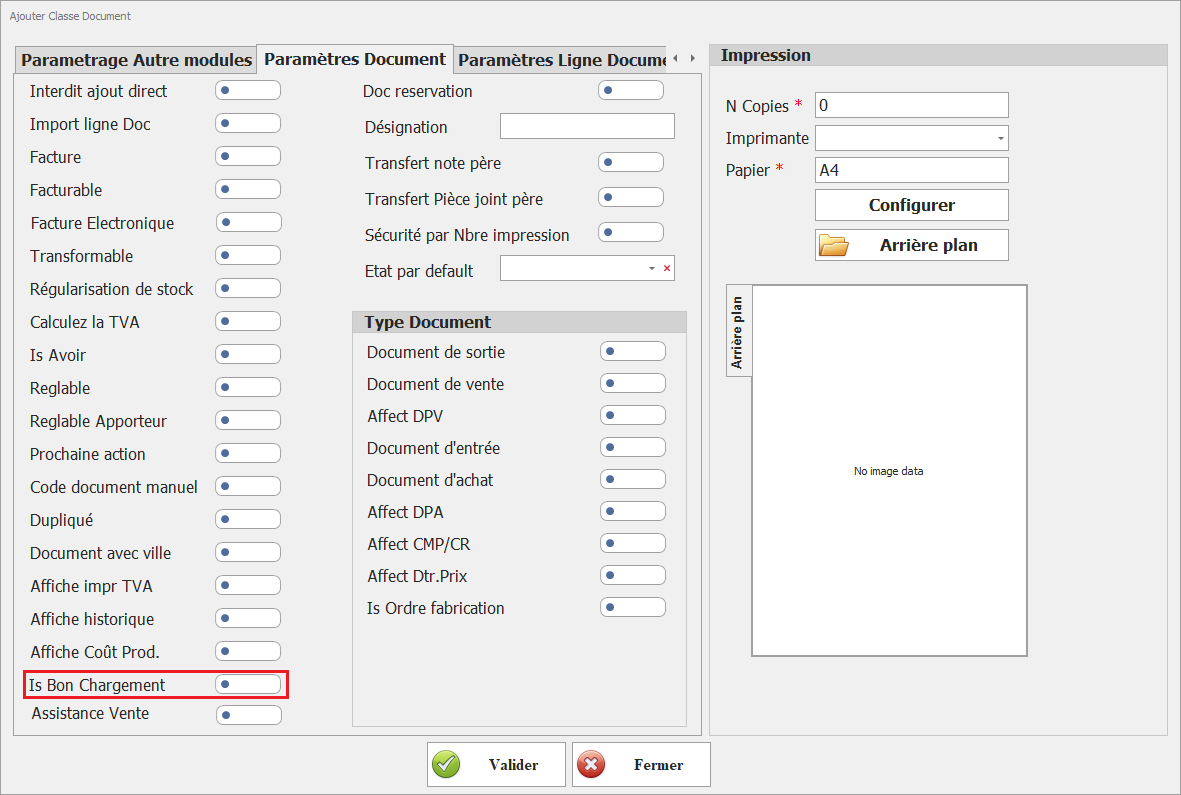Click the Papier field showing A4
Viewport: 1181px width, 795px height.
[911, 170]
